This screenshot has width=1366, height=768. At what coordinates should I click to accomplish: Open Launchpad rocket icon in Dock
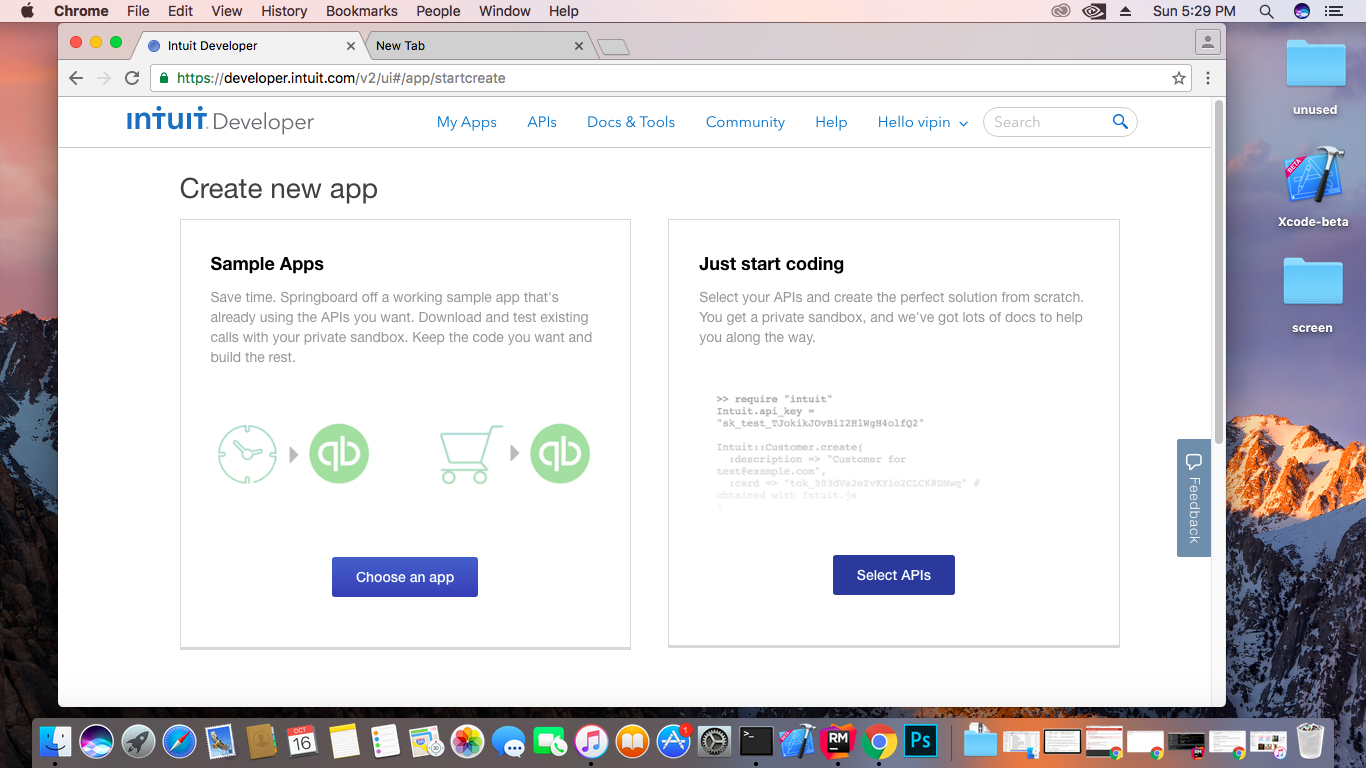[138, 742]
